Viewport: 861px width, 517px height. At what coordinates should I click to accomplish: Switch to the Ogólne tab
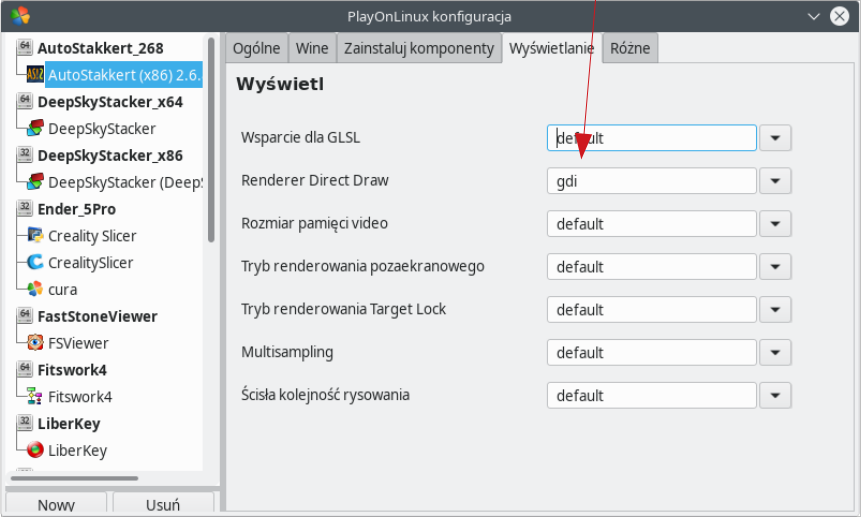coord(256,48)
